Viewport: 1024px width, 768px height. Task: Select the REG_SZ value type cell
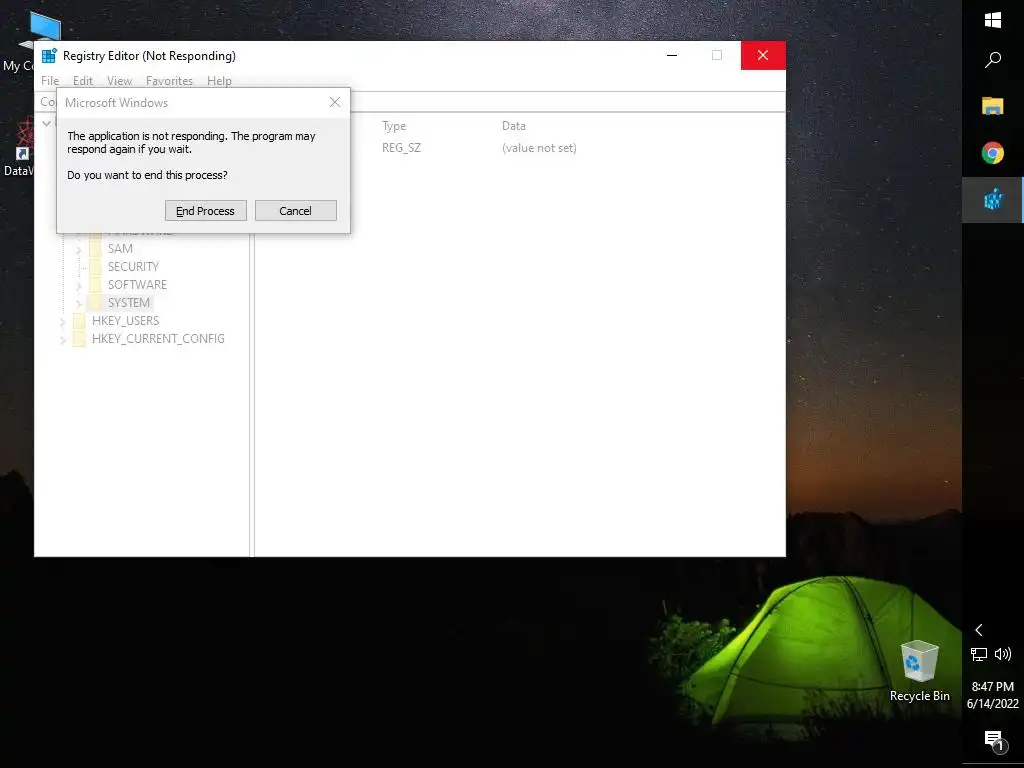[x=402, y=148]
